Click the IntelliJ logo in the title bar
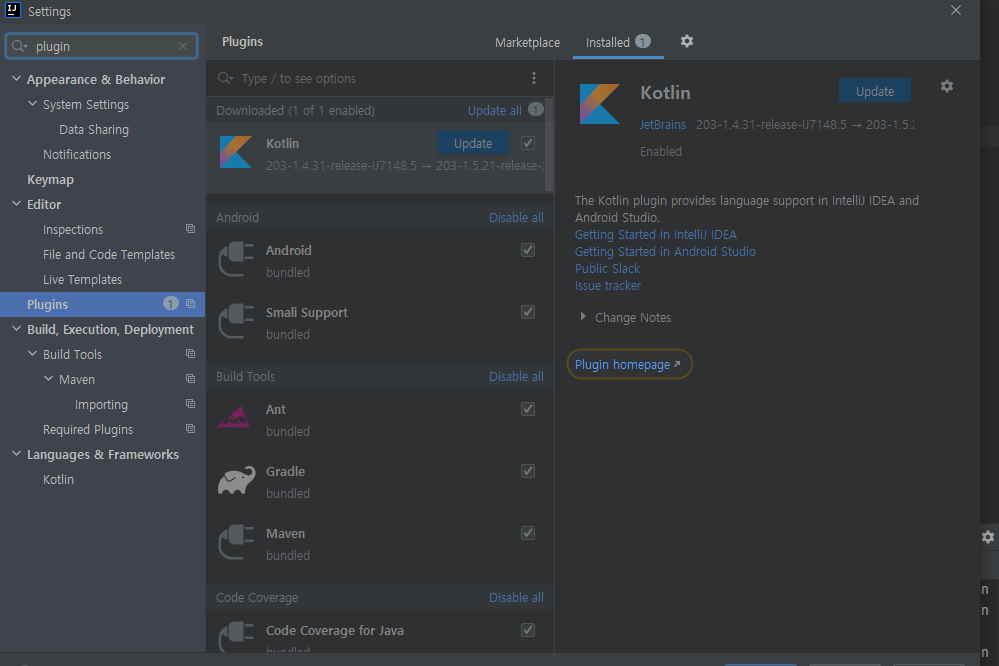Screen dimensions: 999x666 pos(12,10)
